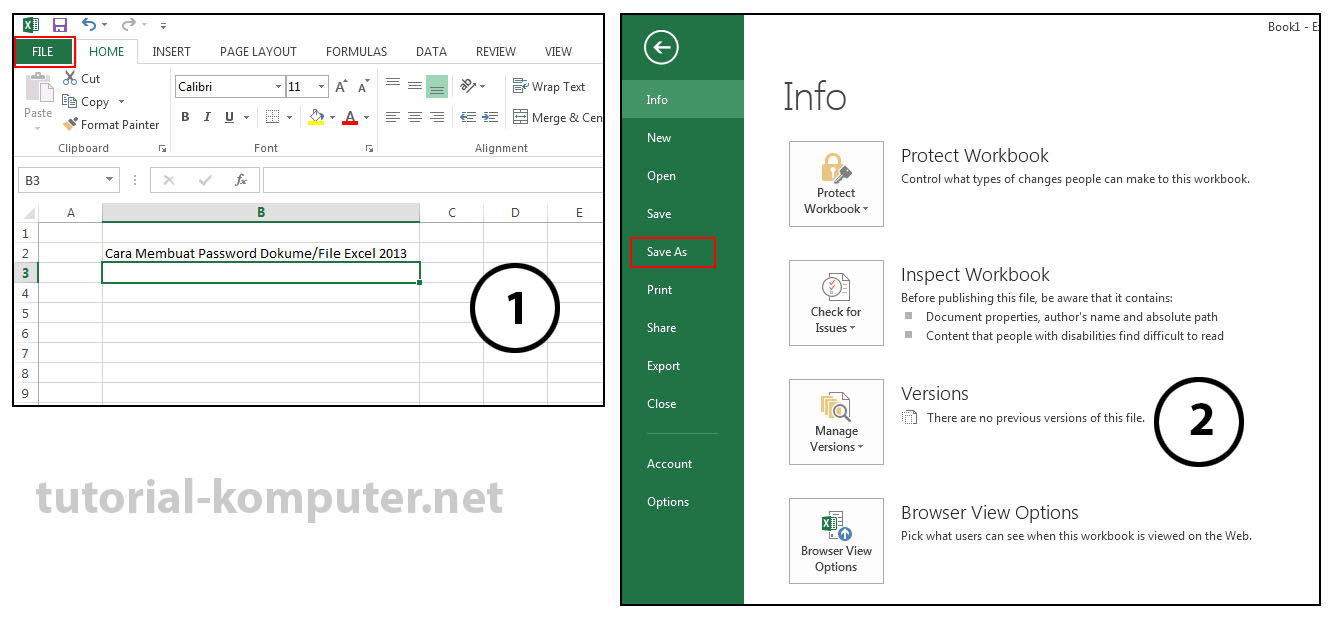
Task: Open the Paste options dropdown arrow
Action: click(x=38, y=126)
